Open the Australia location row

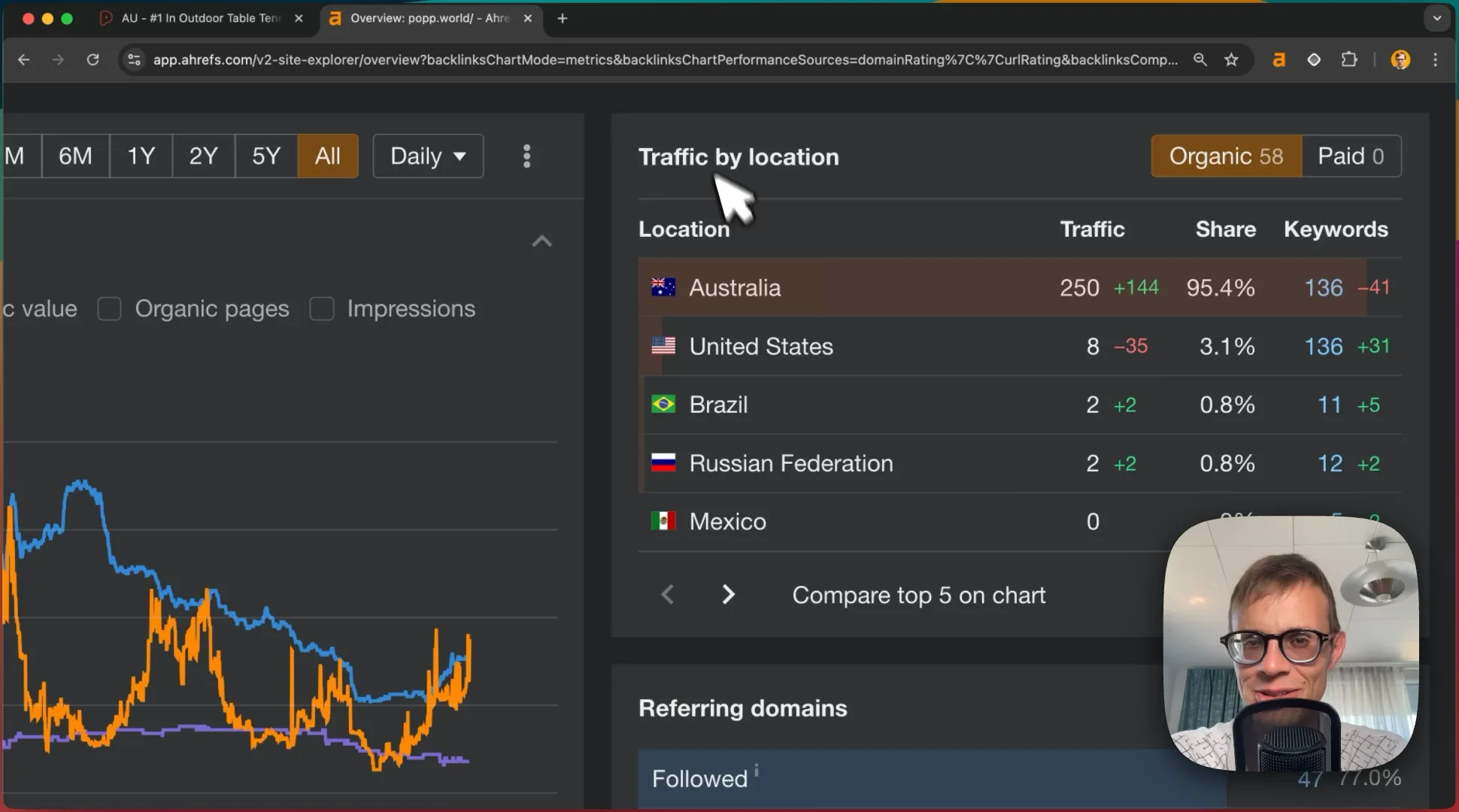coord(1020,287)
